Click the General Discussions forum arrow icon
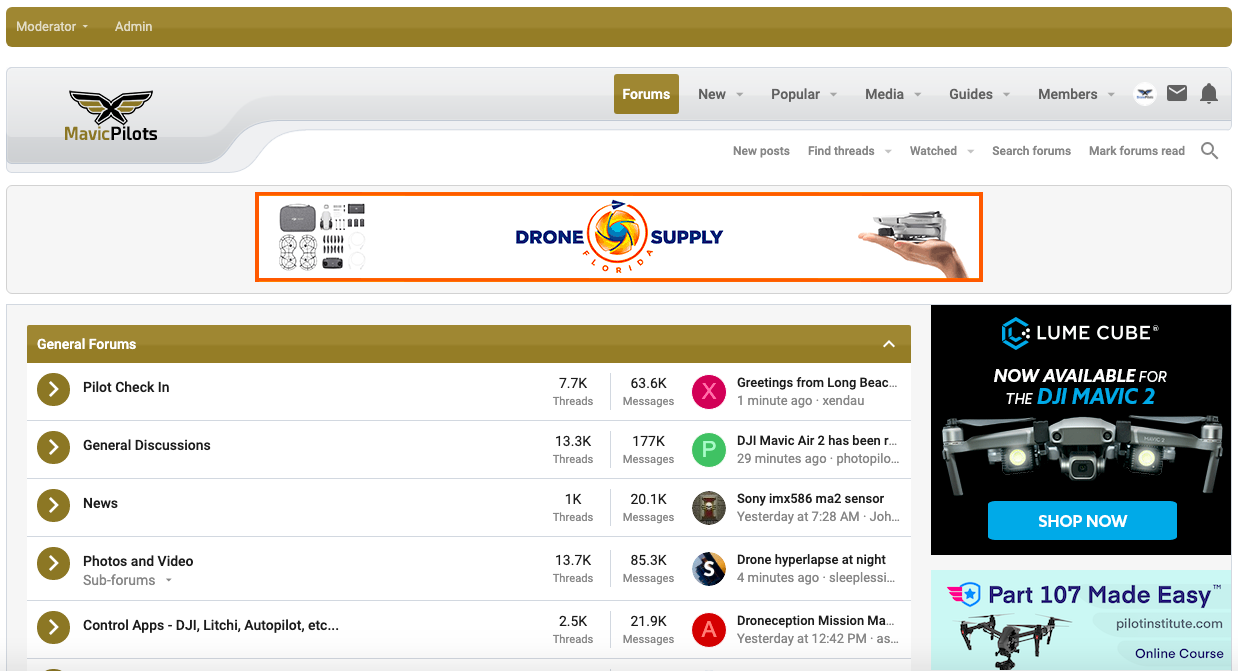1238x671 pixels. pos(53,447)
